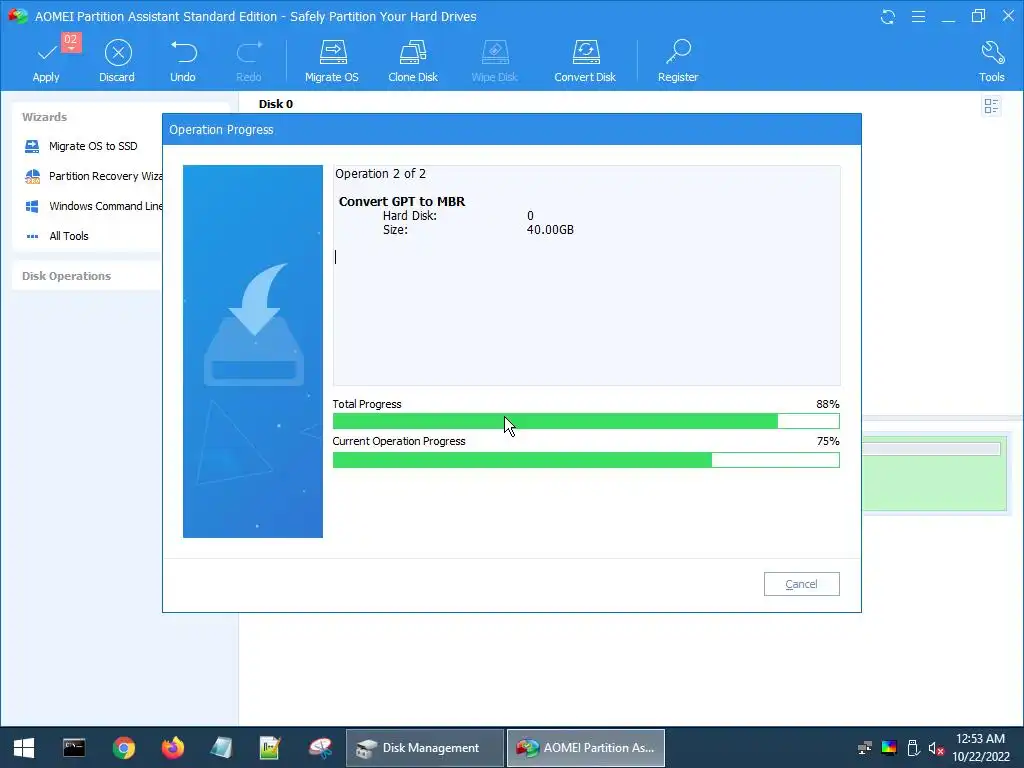Cancel the operation in progress
Screen dimensions: 1024x768
[x=801, y=584]
